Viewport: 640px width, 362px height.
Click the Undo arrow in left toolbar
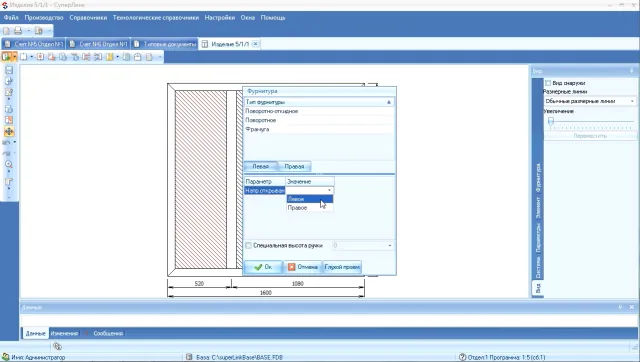(7, 142)
